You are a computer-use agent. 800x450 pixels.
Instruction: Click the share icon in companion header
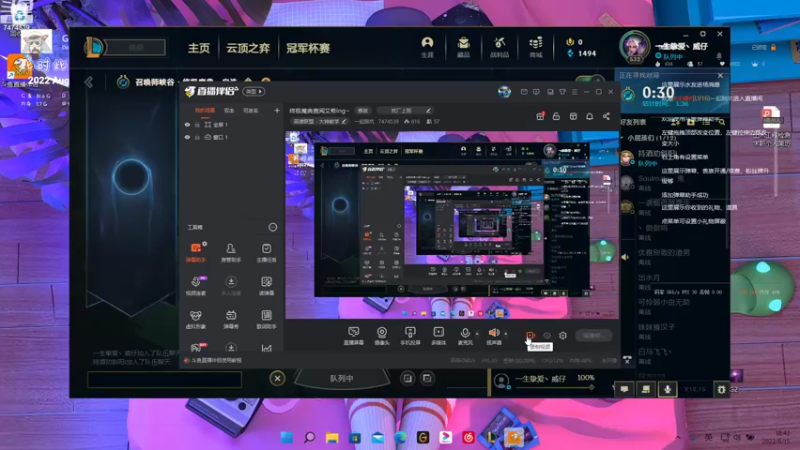click(x=606, y=116)
